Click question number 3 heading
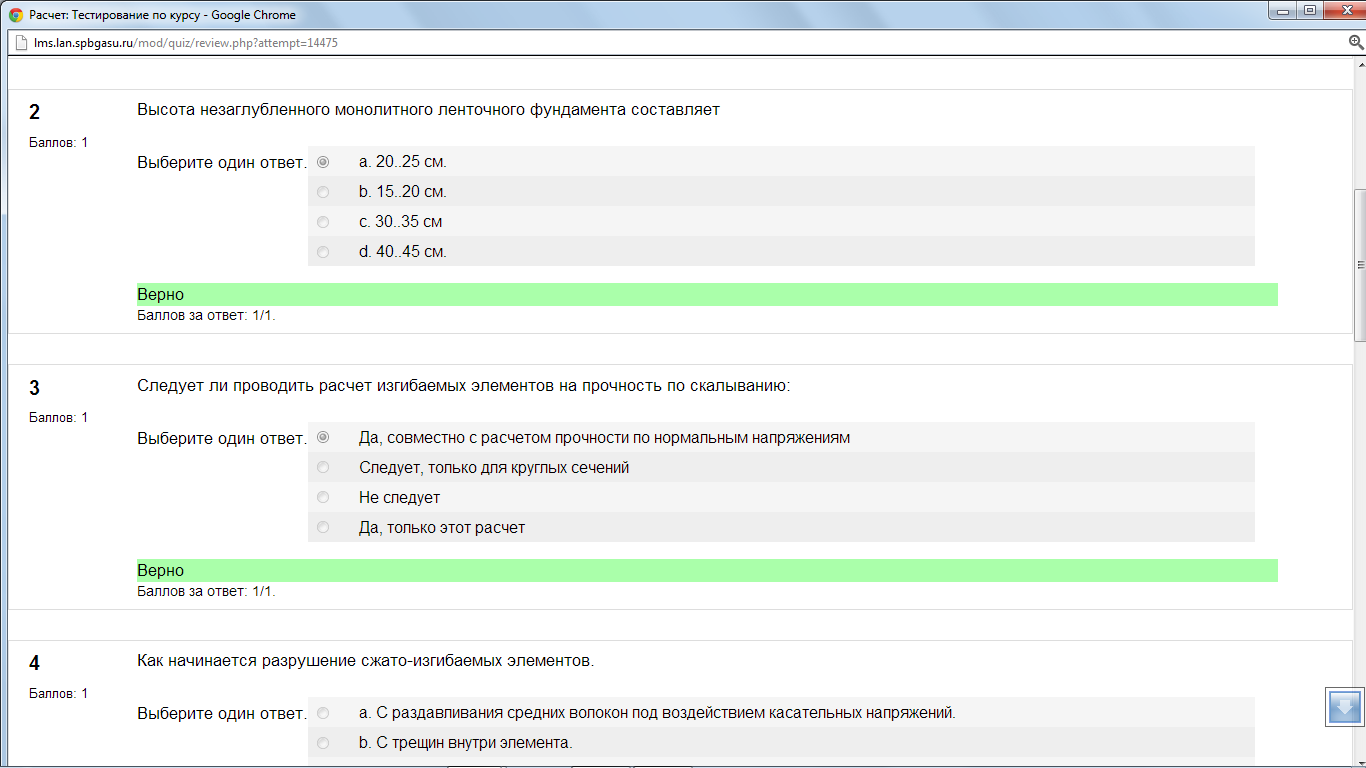 click(35, 388)
